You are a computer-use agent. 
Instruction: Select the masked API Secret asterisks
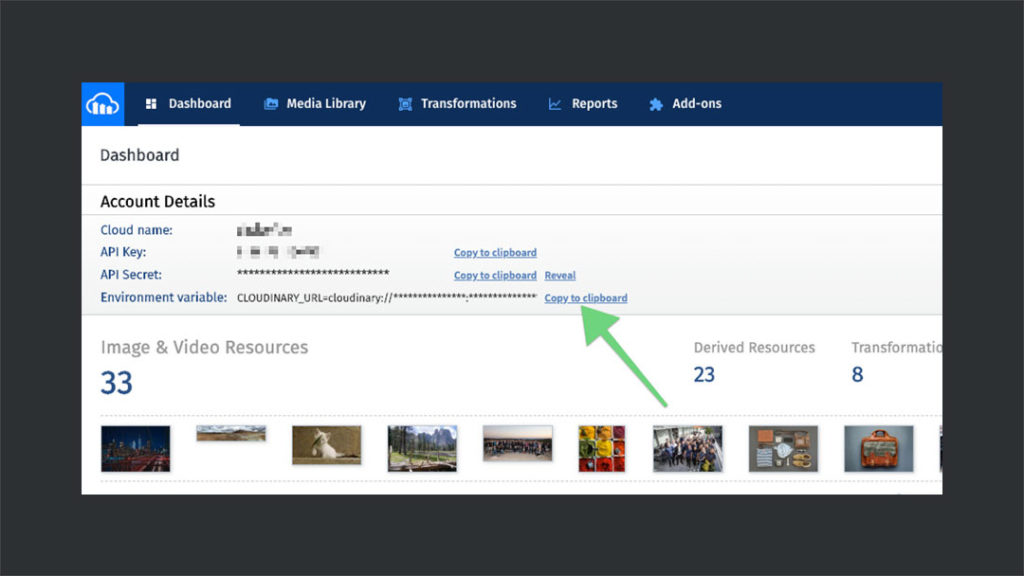313,273
